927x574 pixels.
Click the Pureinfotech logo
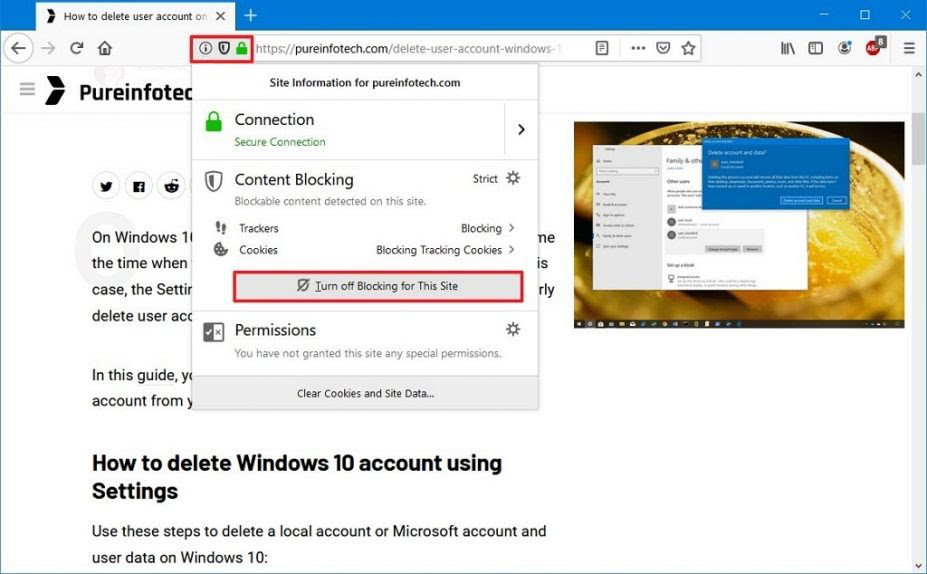120,91
